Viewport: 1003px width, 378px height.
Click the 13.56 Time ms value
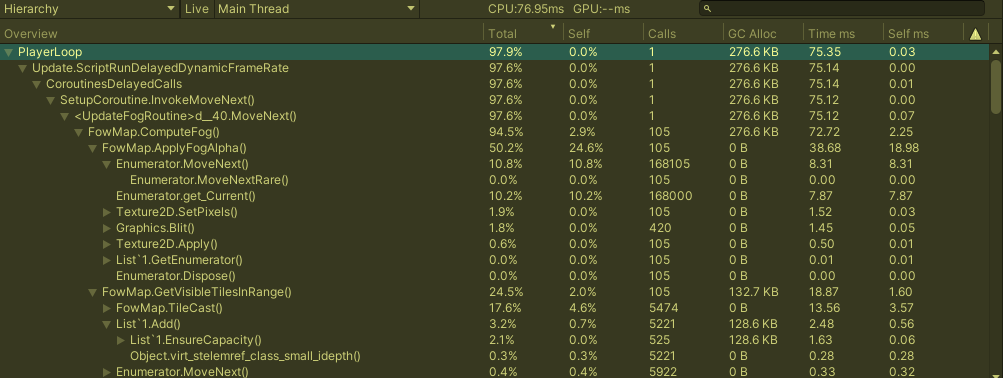coord(824,308)
